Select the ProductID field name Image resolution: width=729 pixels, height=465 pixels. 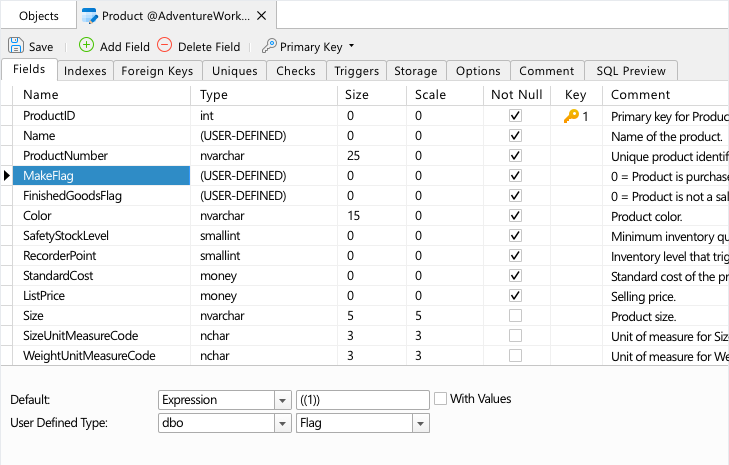49,115
